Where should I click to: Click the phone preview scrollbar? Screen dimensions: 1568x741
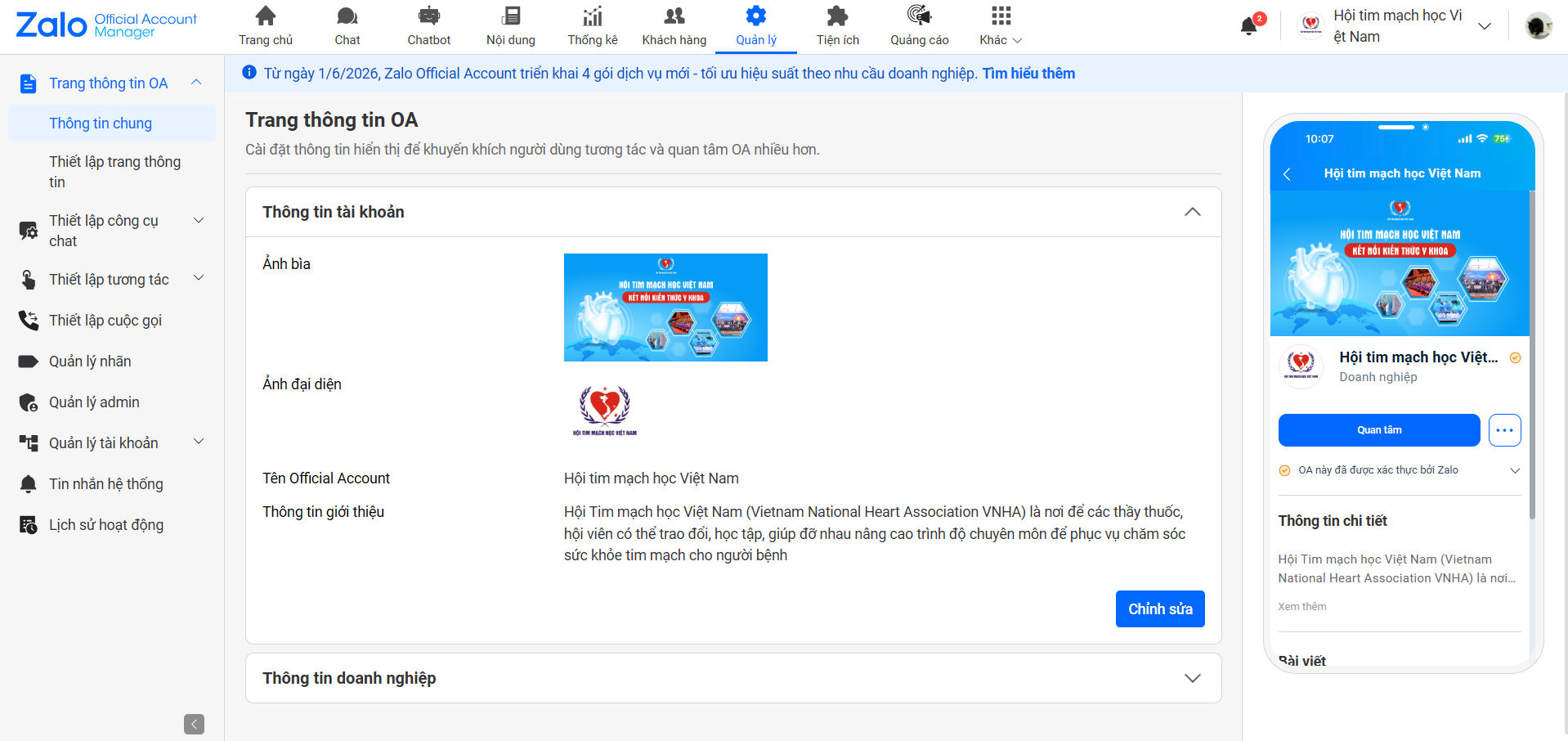[1532, 354]
